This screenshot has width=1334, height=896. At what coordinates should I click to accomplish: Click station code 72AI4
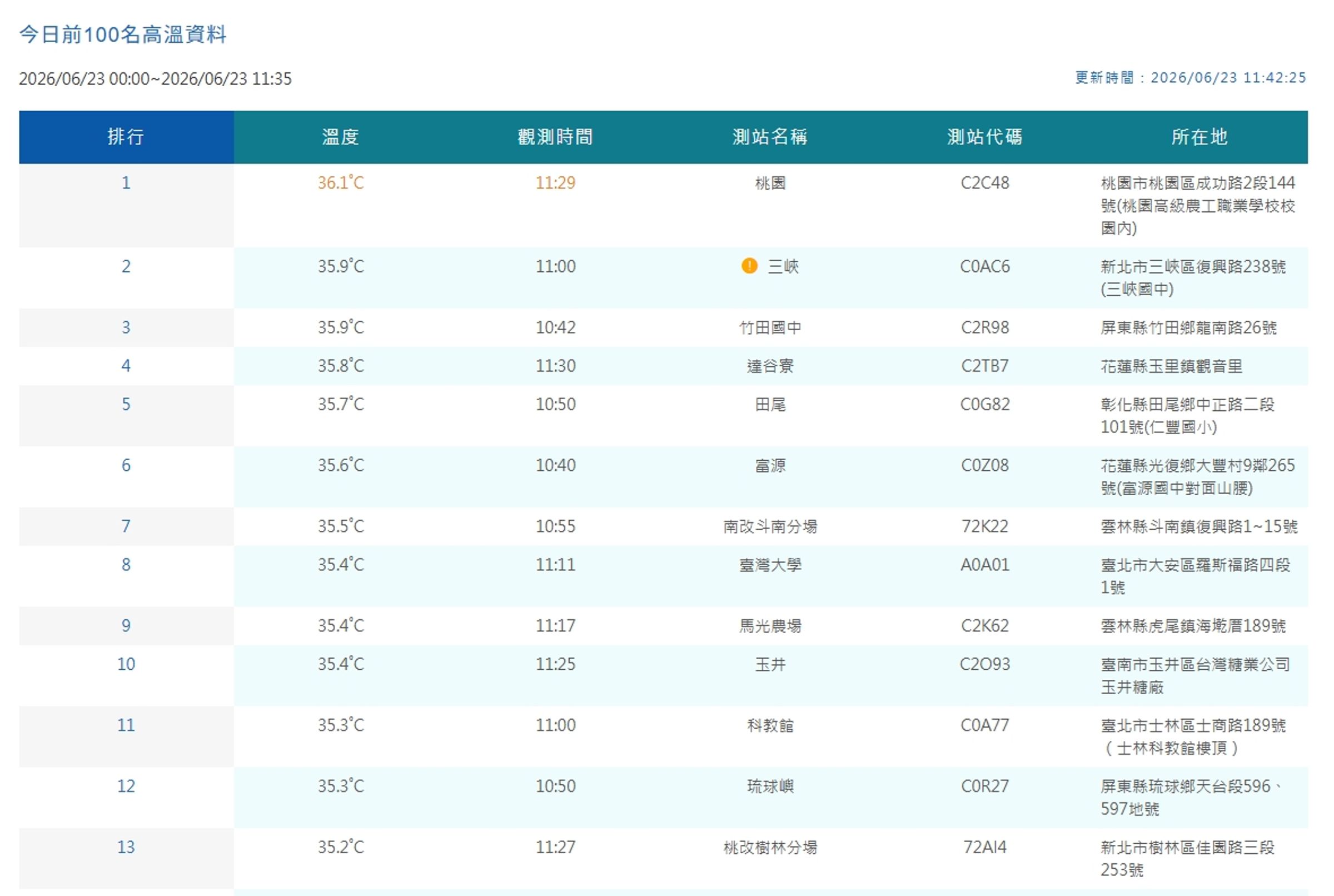[985, 848]
